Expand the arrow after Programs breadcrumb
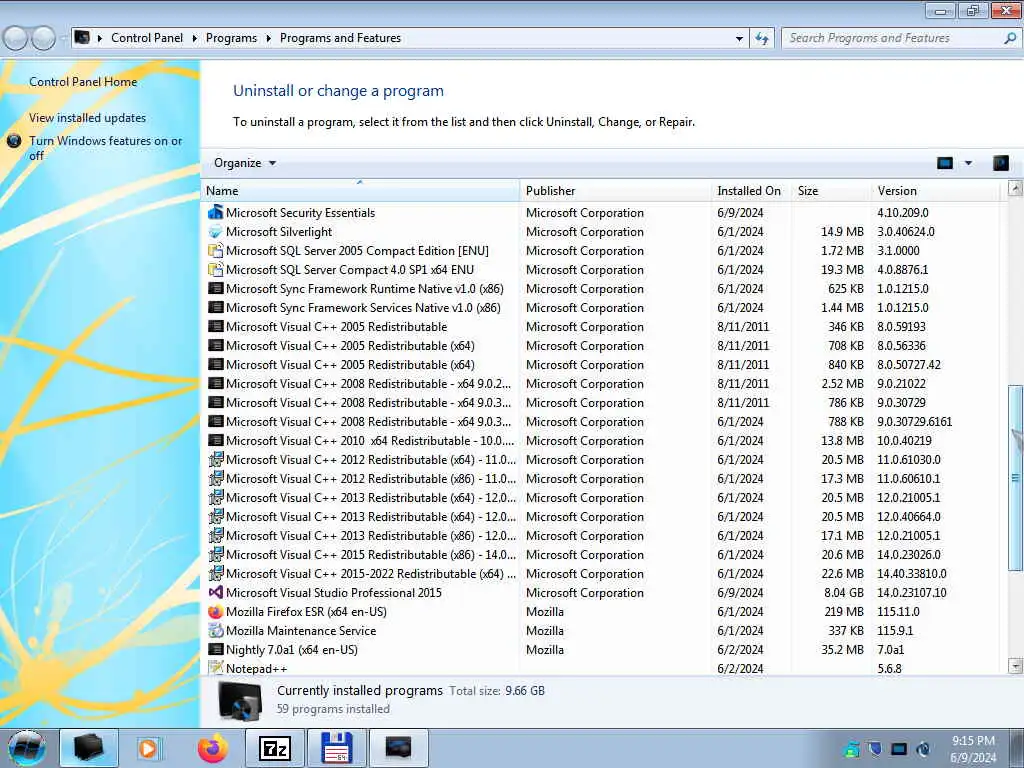 tap(268, 38)
